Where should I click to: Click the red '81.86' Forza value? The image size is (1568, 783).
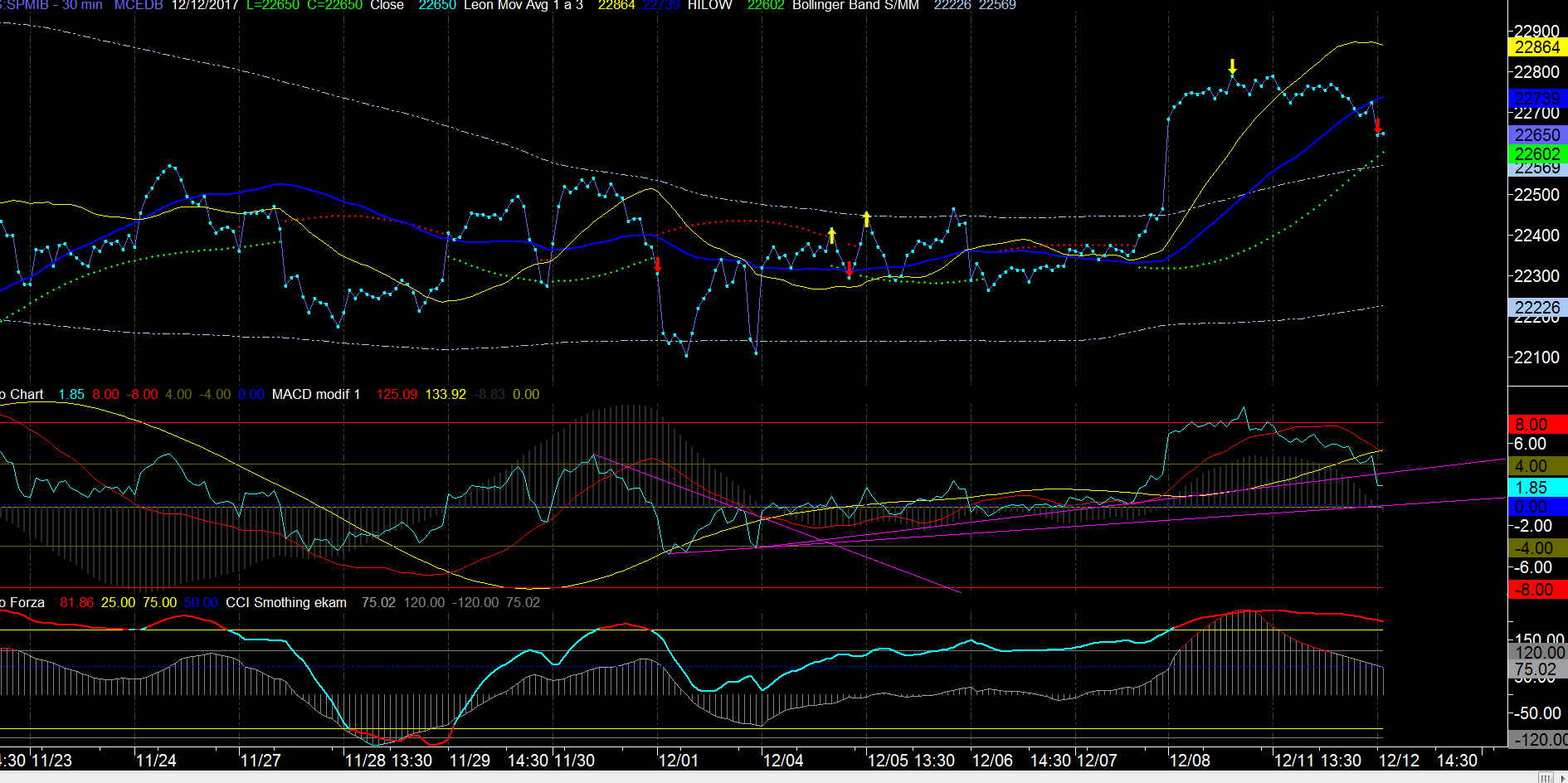click(x=76, y=602)
